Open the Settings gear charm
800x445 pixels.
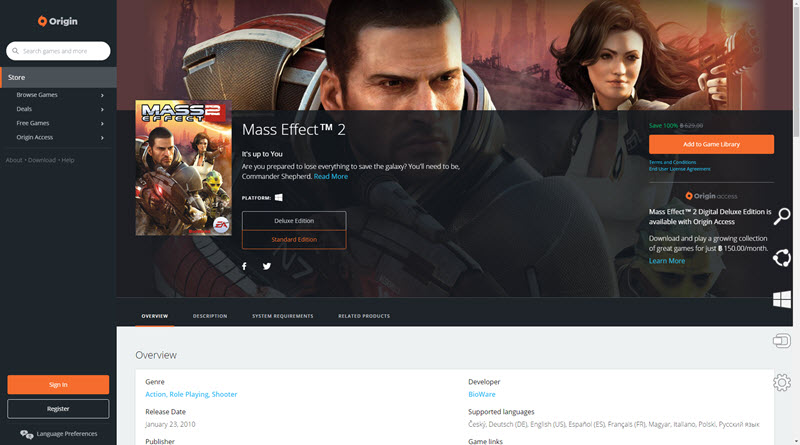pos(782,382)
